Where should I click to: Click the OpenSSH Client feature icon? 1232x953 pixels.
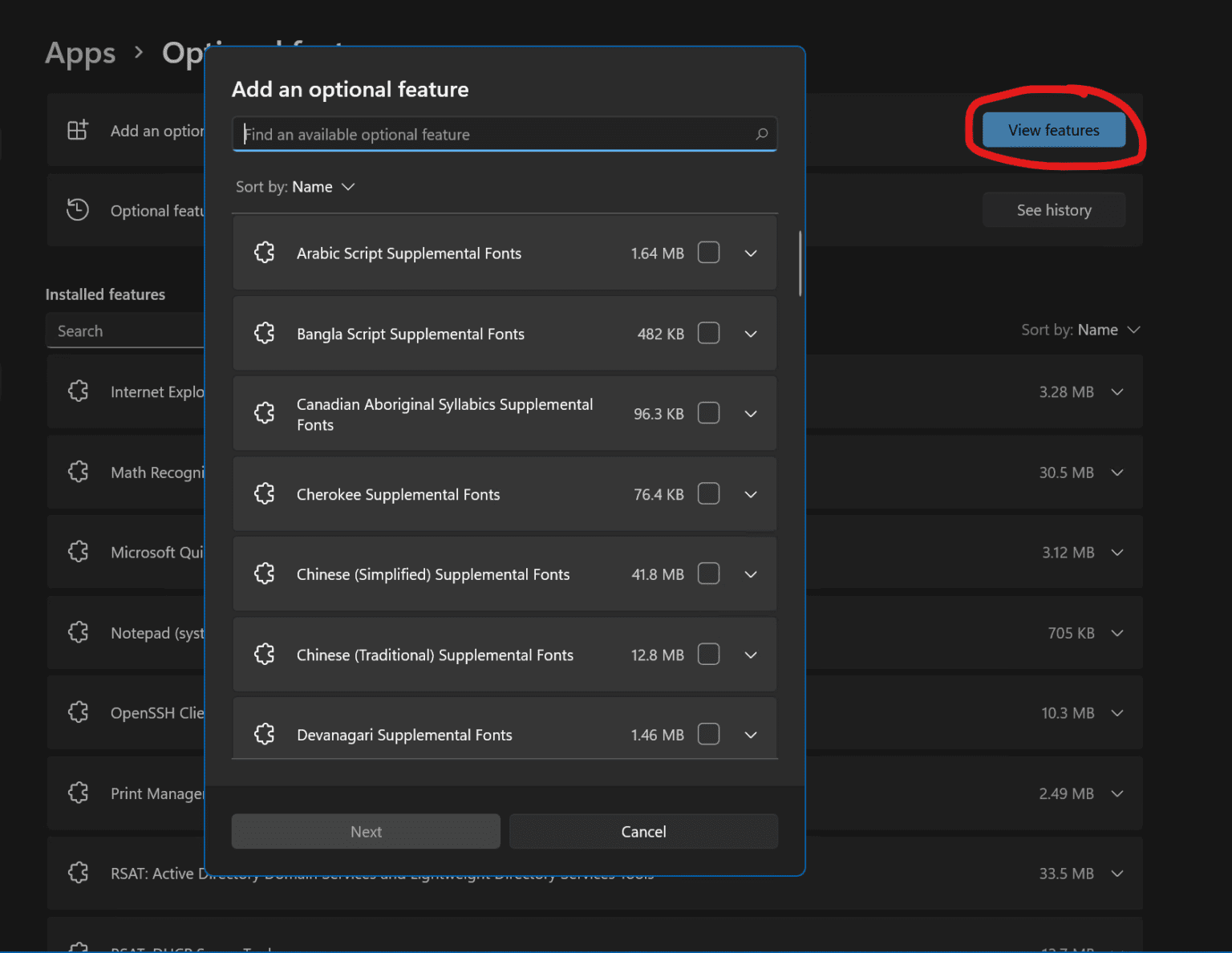78,712
